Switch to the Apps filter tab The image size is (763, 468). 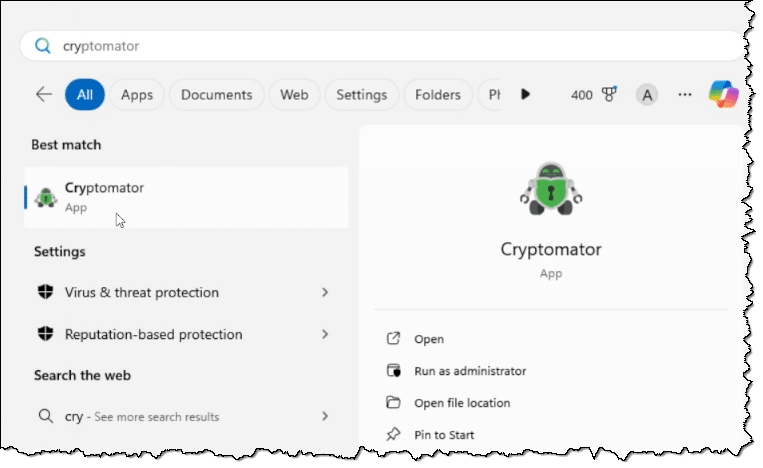tap(137, 95)
